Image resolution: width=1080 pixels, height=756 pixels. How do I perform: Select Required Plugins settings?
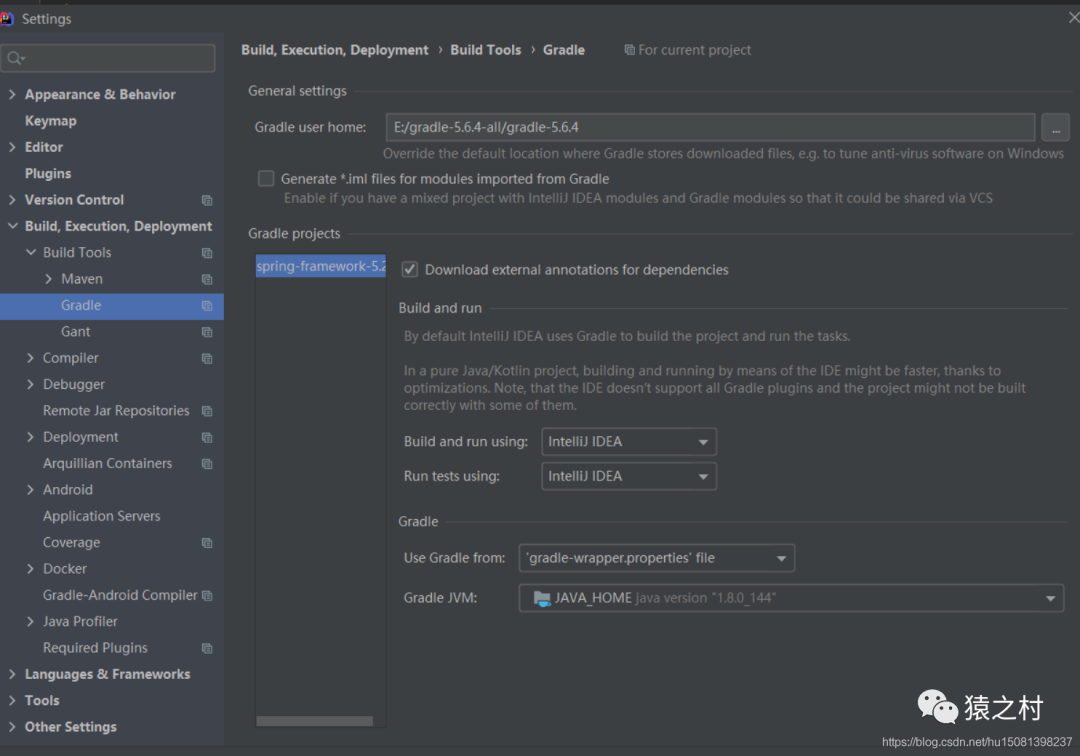(x=95, y=648)
